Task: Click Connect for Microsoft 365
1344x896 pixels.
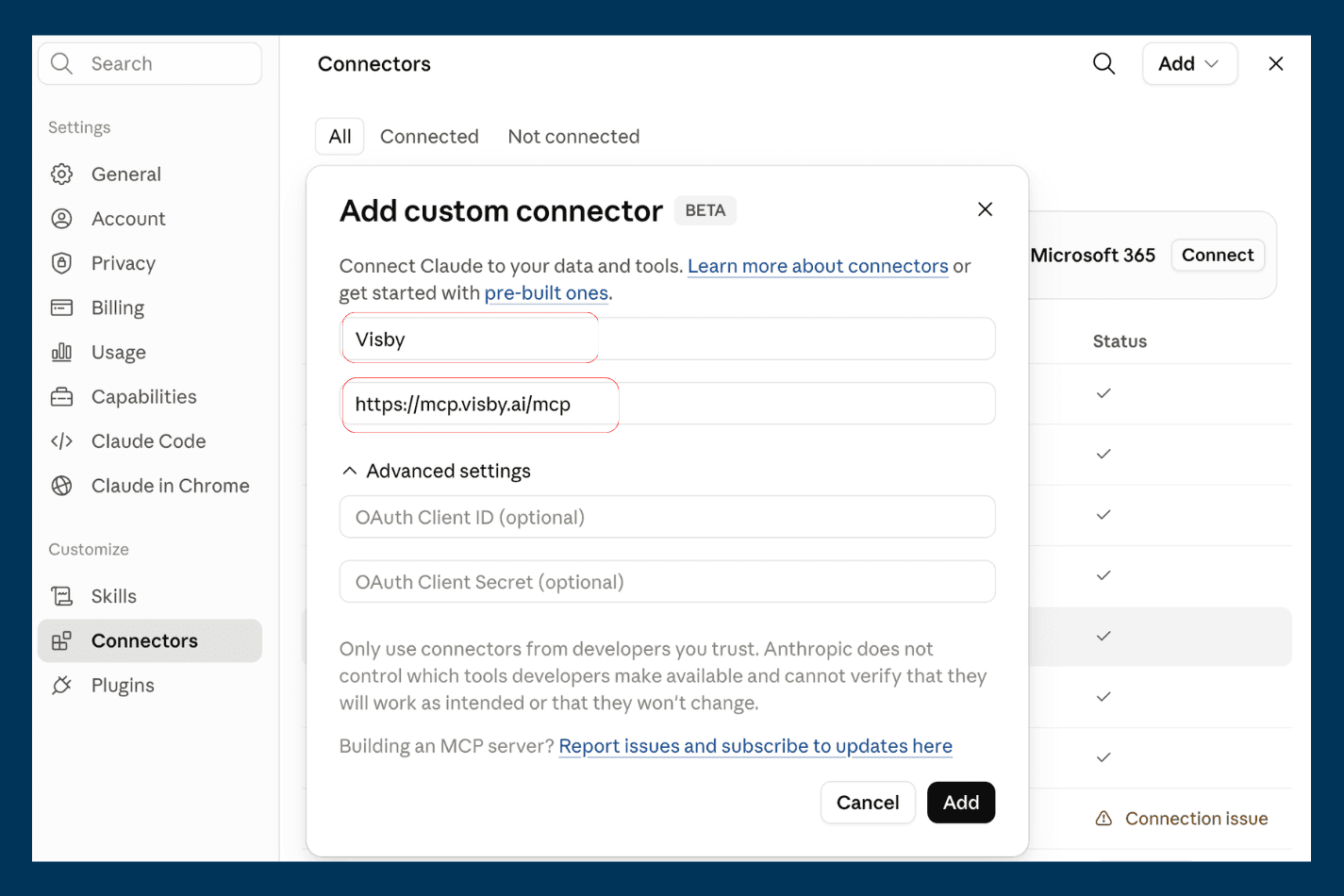Action: pyautogui.click(x=1218, y=256)
